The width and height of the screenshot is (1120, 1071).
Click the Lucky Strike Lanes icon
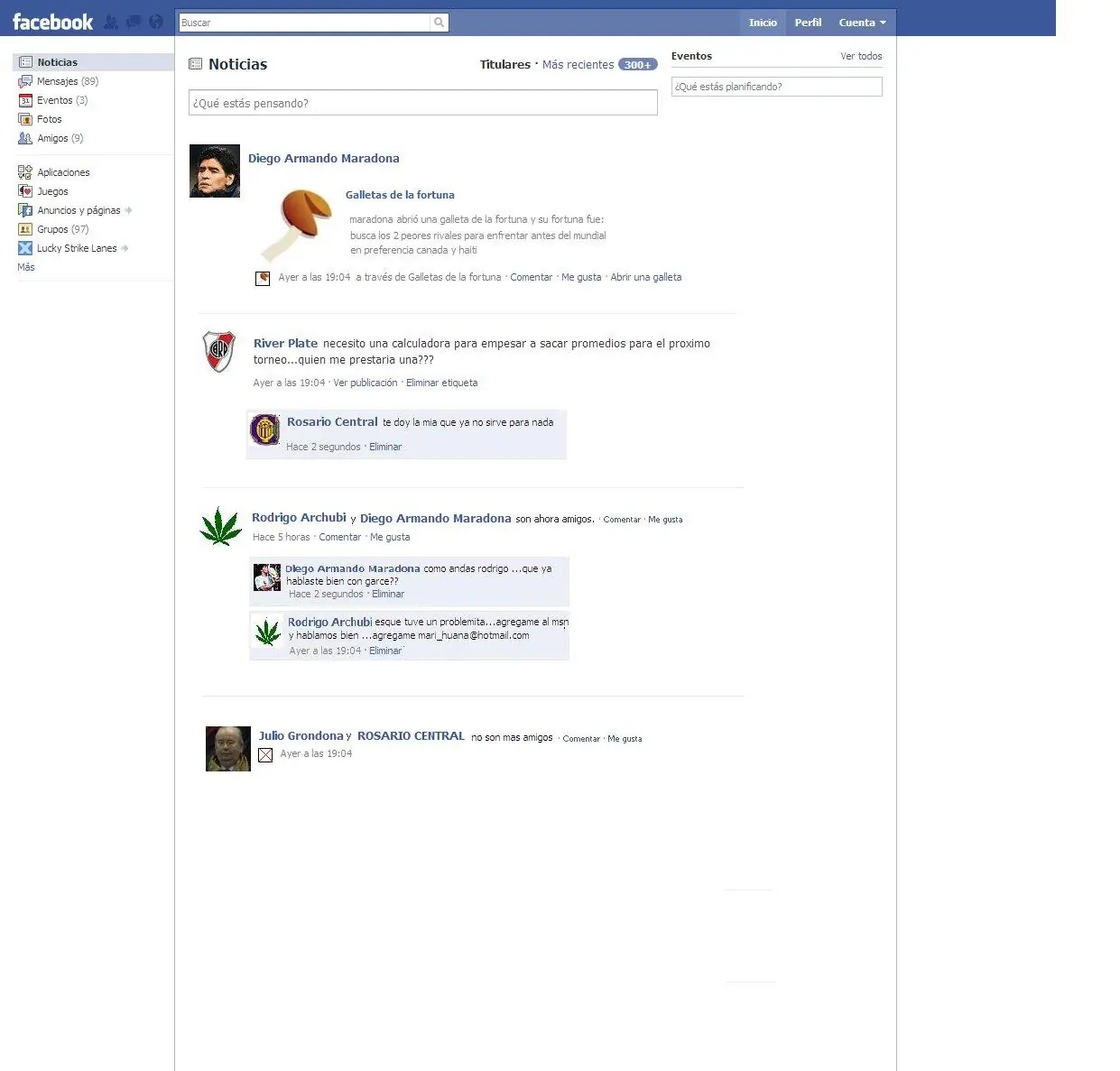click(25, 248)
